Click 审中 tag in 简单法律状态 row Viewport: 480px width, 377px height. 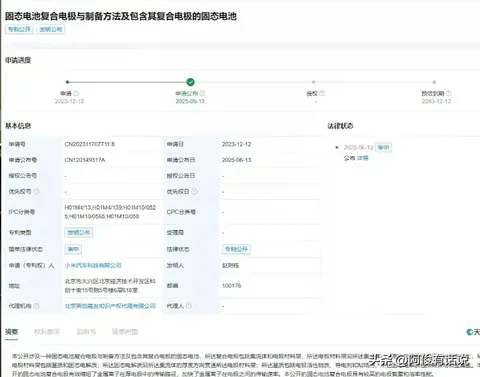click(73, 249)
